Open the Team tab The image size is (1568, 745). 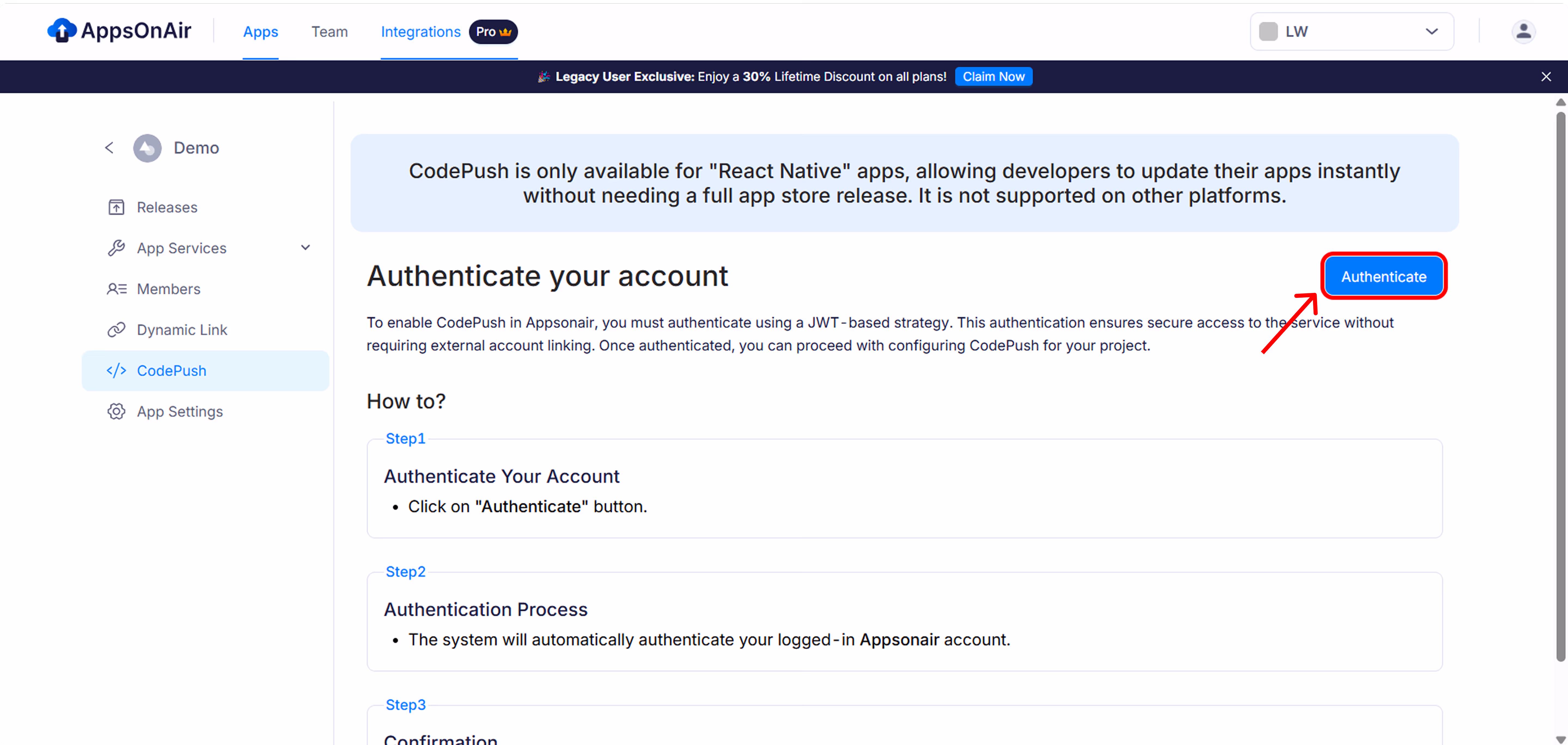[329, 32]
